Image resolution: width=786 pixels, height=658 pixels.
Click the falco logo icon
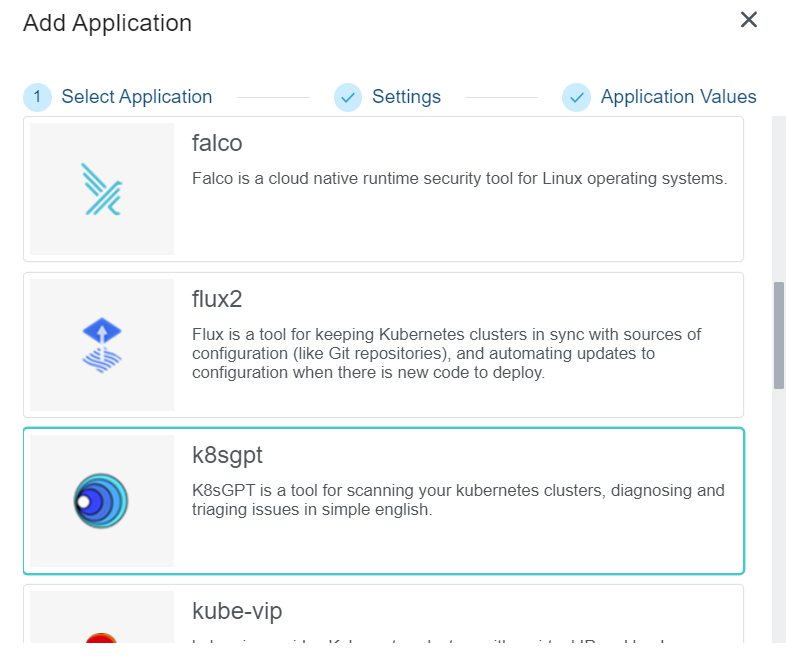(x=101, y=190)
